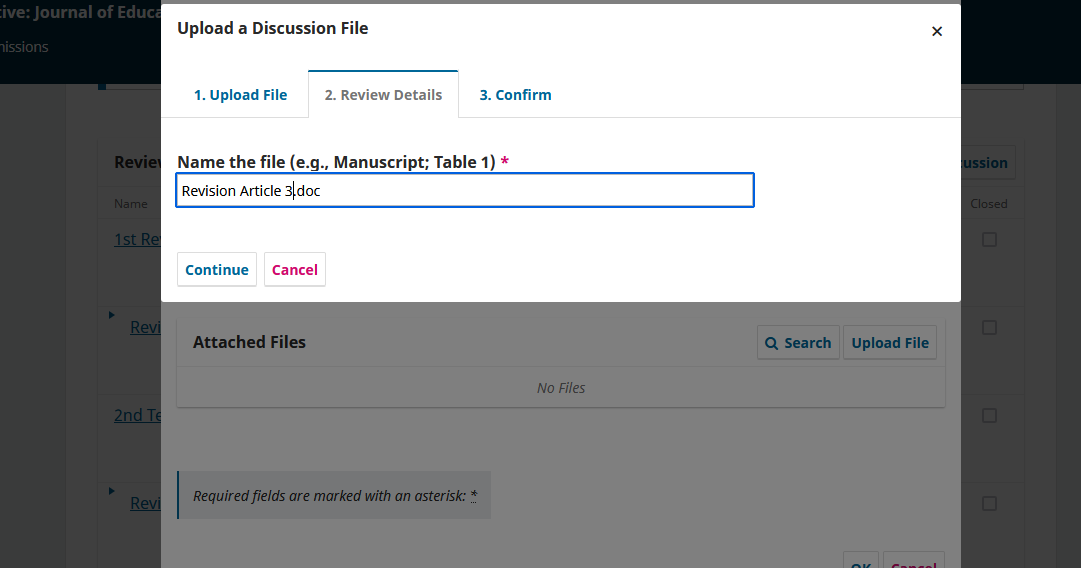Toggle the Closed checkbox in second row
Image resolution: width=1081 pixels, height=568 pixels.
coord(989,328)
